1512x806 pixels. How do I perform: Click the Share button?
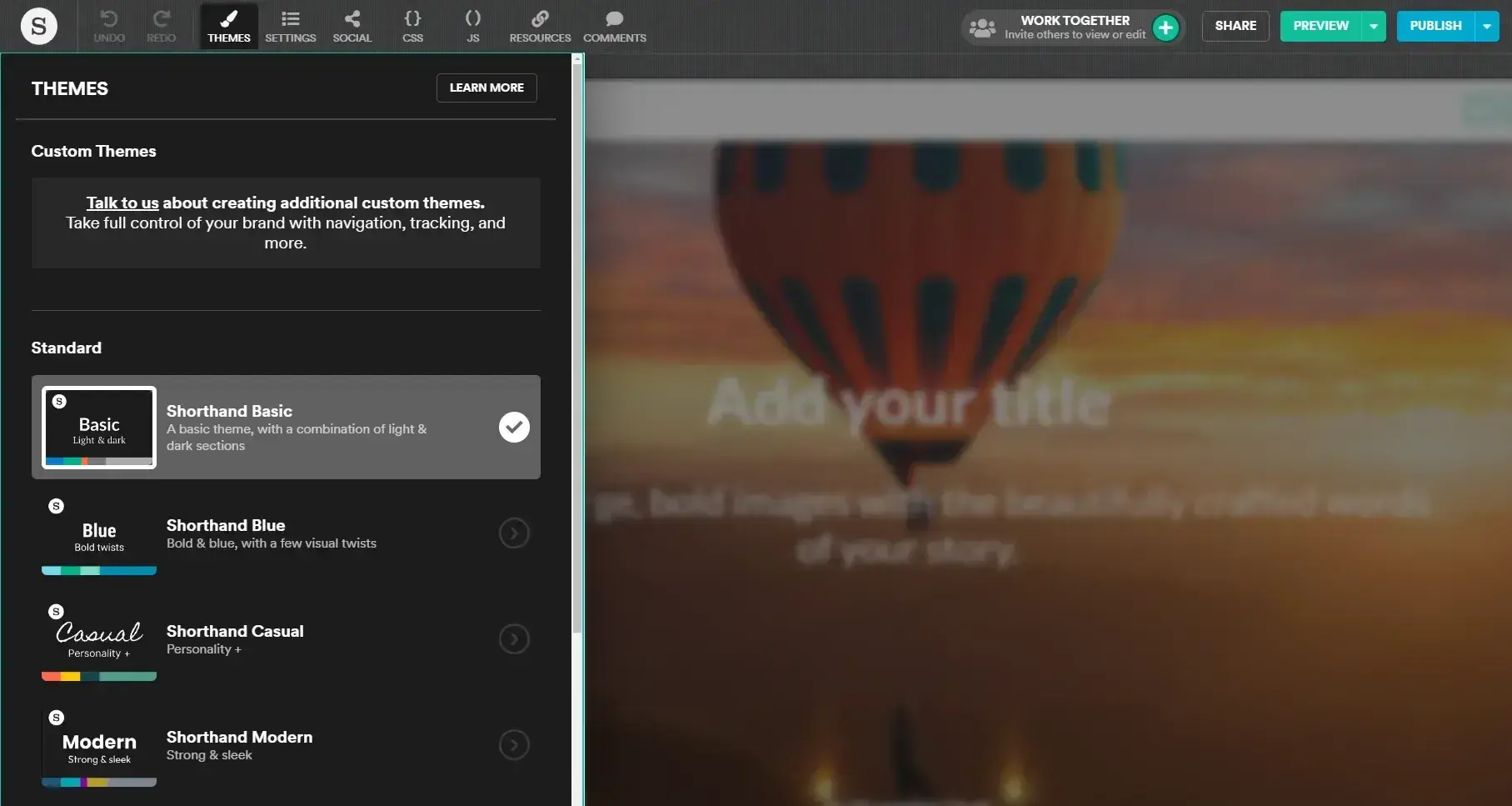1235,26
